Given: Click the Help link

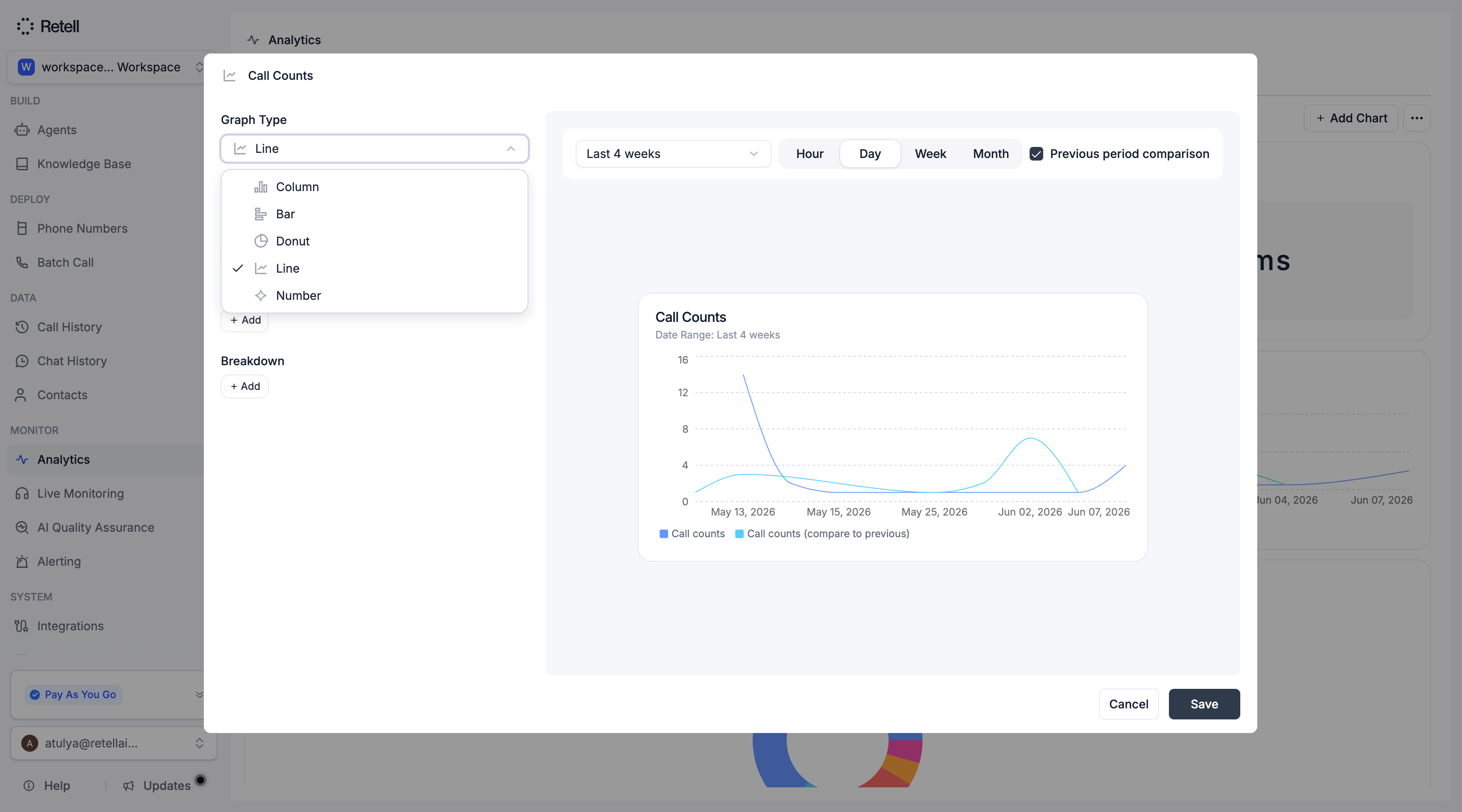Looking at the screenshot, I should coord(57,785).
